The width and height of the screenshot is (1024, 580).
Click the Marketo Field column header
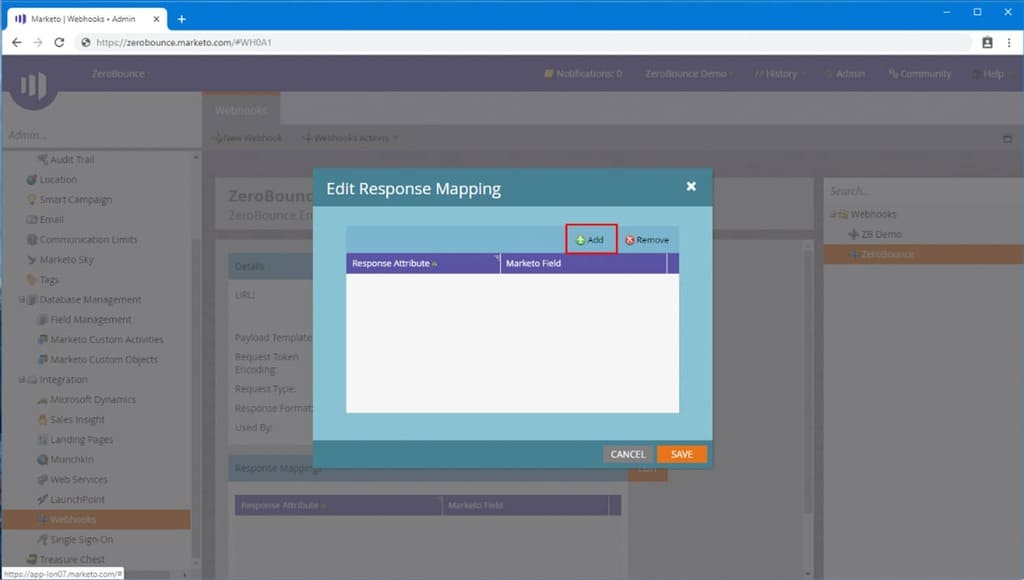(x=583, y=263)
